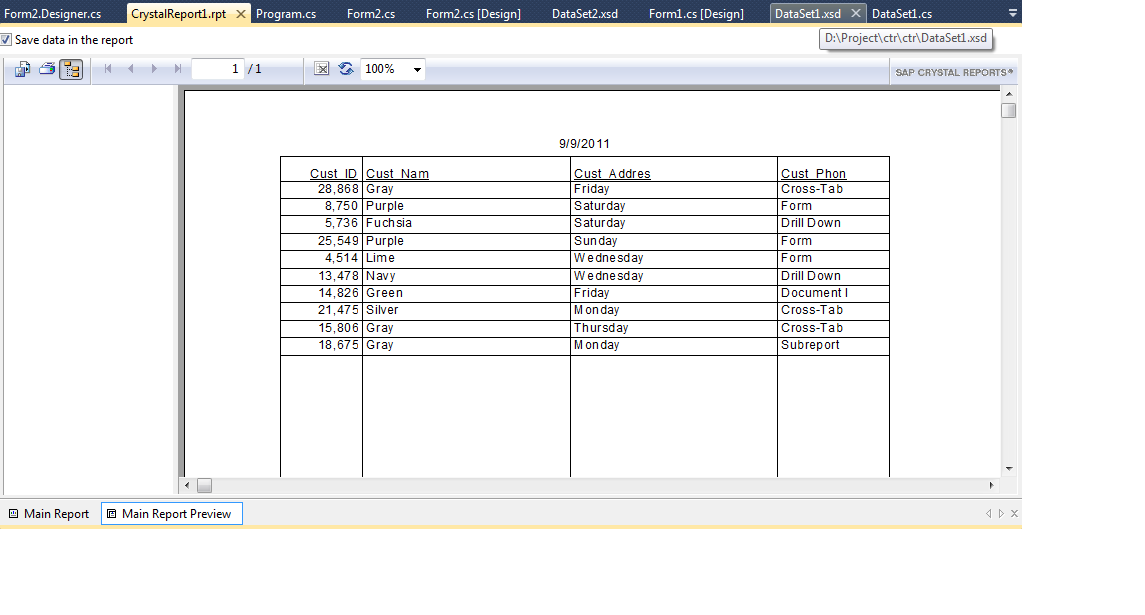Click the Sunday address cell

click(x=596, y=241)
